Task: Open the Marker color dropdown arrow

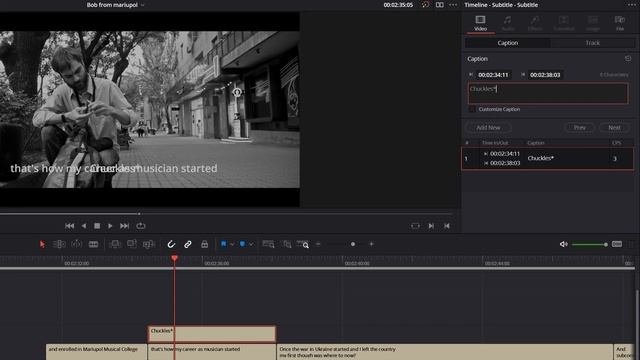Action: click(251, 244)
